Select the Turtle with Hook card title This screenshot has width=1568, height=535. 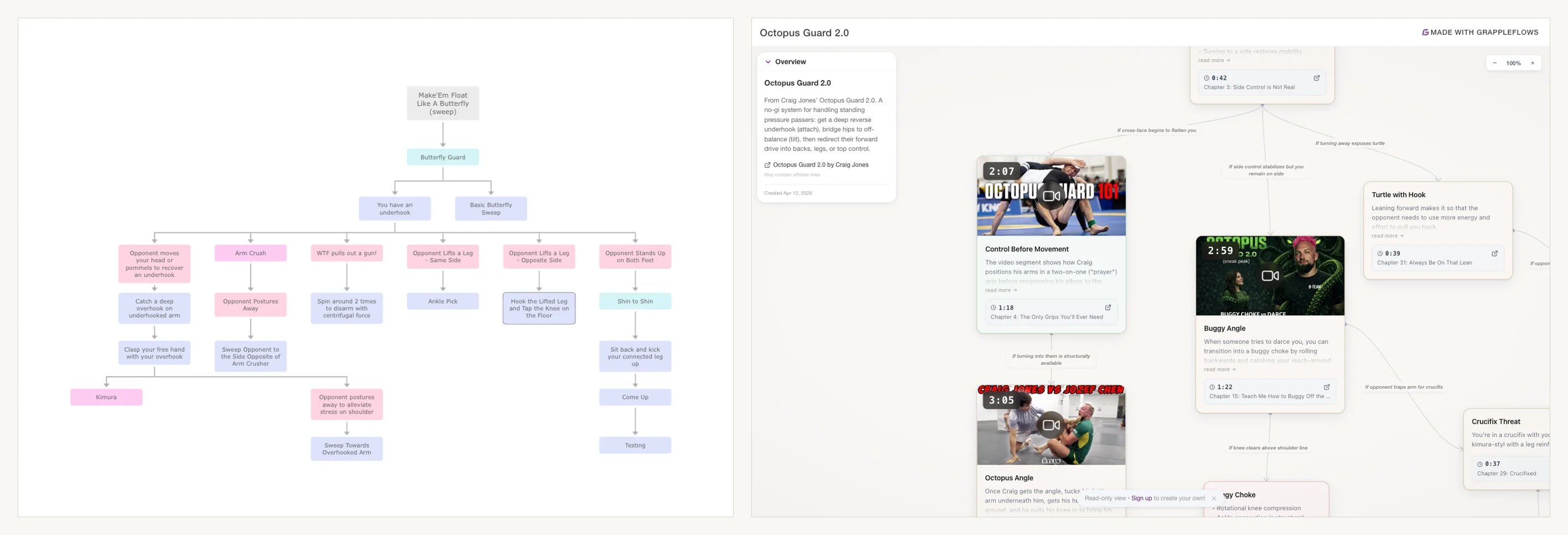[x=1398, y=196]
